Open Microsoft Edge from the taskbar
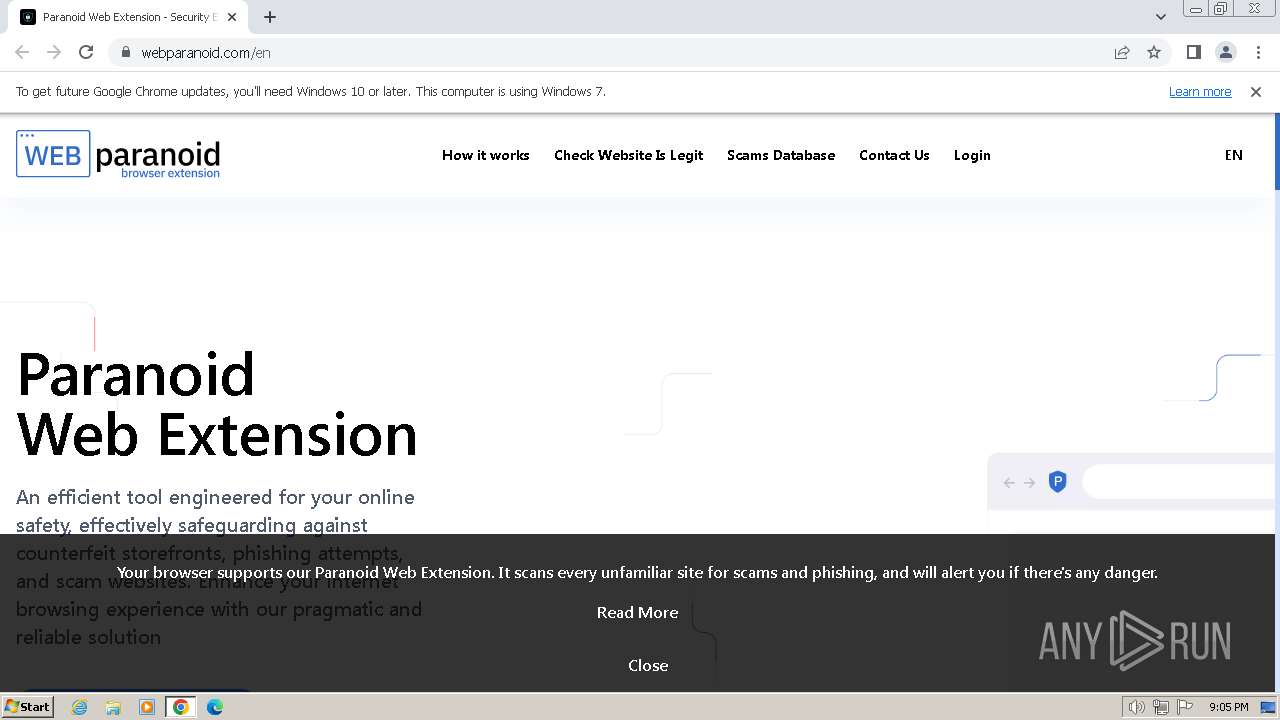This screenshot has height=720, width=1280. (x=215, y=707)
